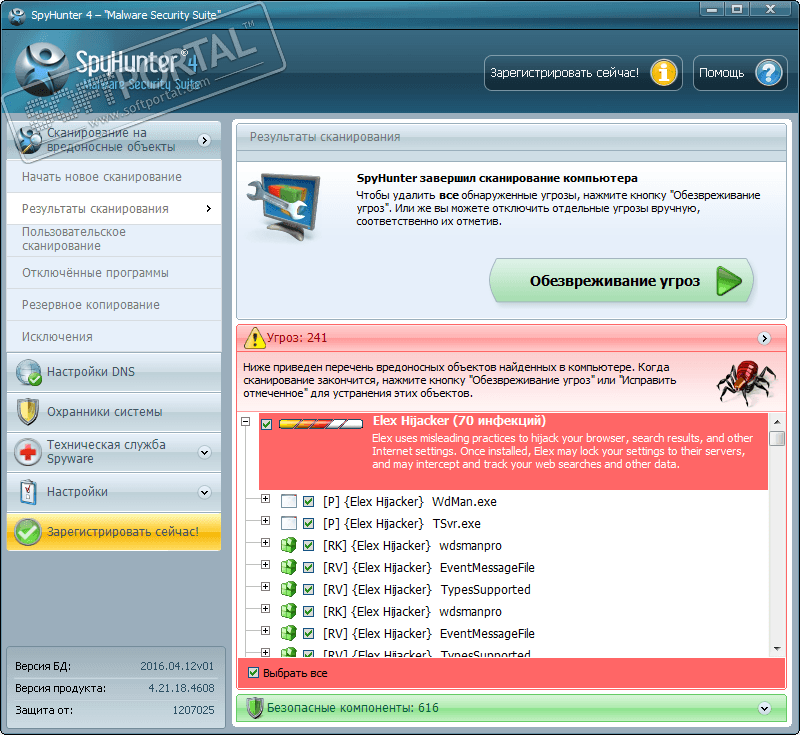The height and width of the screenshot is (735, 800).
Task: Click the registry cube icon of first wdsmanpro
Action: [x=289, y=545]
